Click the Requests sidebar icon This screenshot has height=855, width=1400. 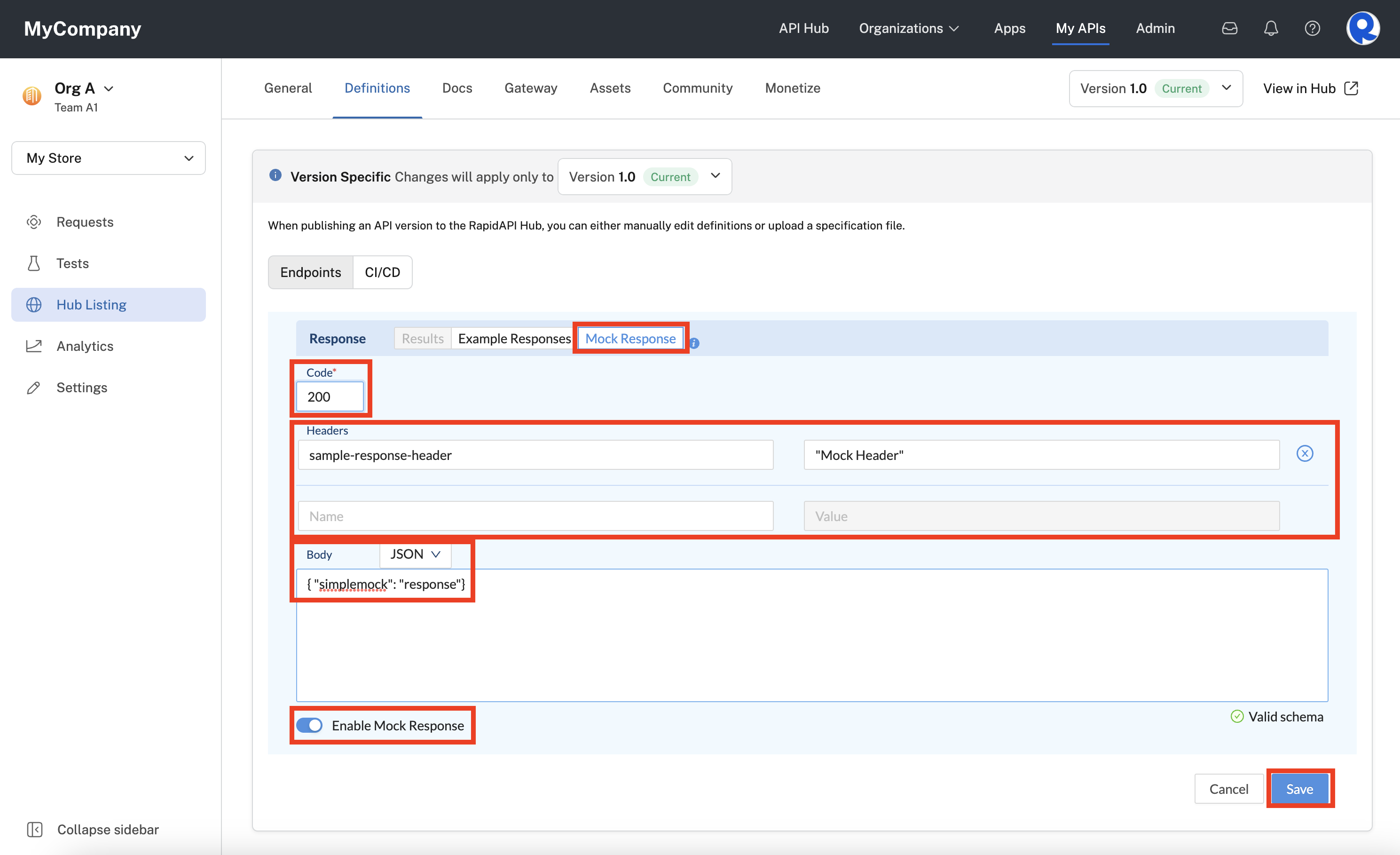pos(34,222)
